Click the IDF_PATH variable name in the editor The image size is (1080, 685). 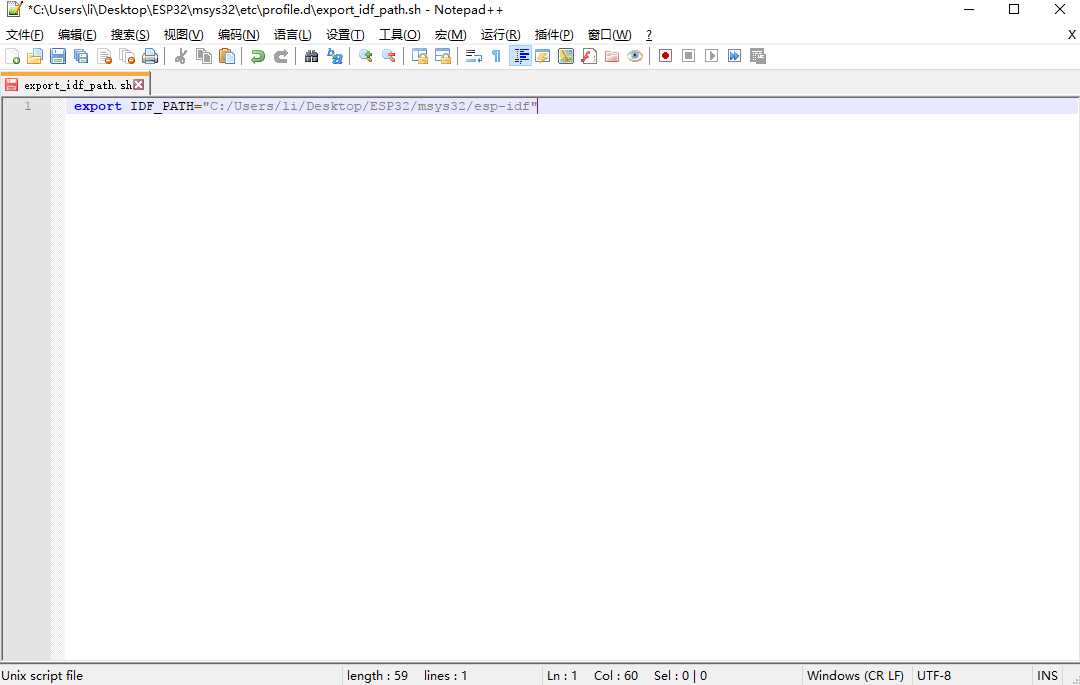pos(163,106)
